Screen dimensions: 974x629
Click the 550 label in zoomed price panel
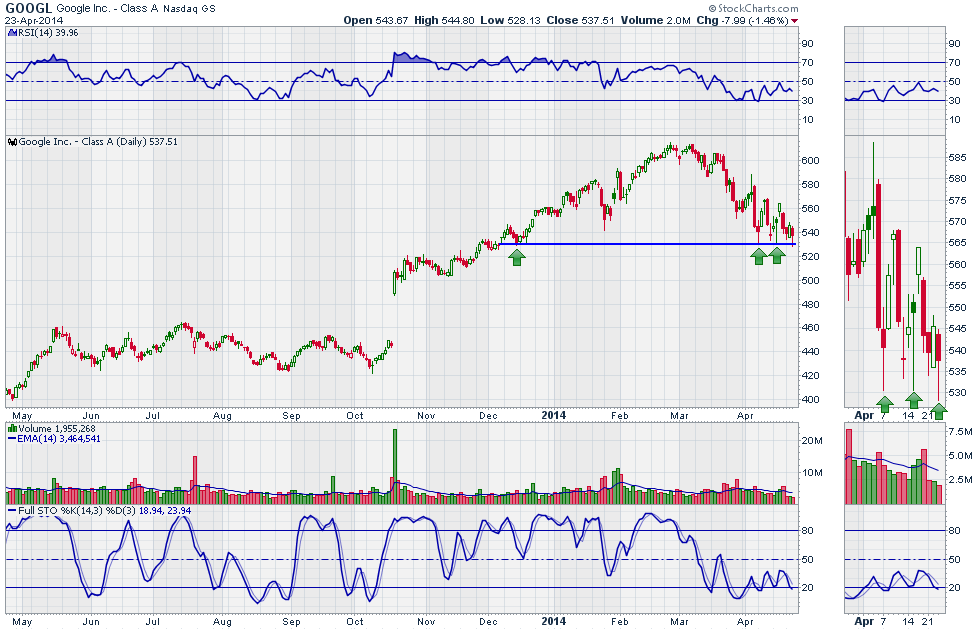(957, 307)
